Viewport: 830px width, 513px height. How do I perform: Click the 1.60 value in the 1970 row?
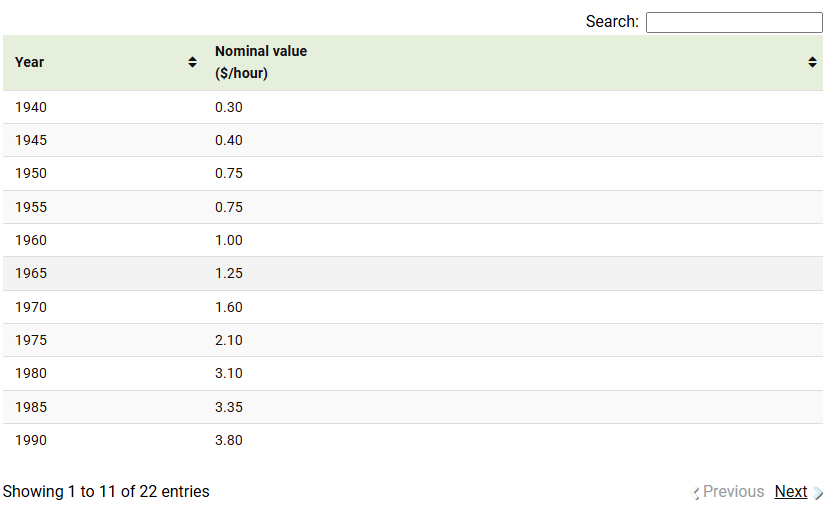pos(229,307)
